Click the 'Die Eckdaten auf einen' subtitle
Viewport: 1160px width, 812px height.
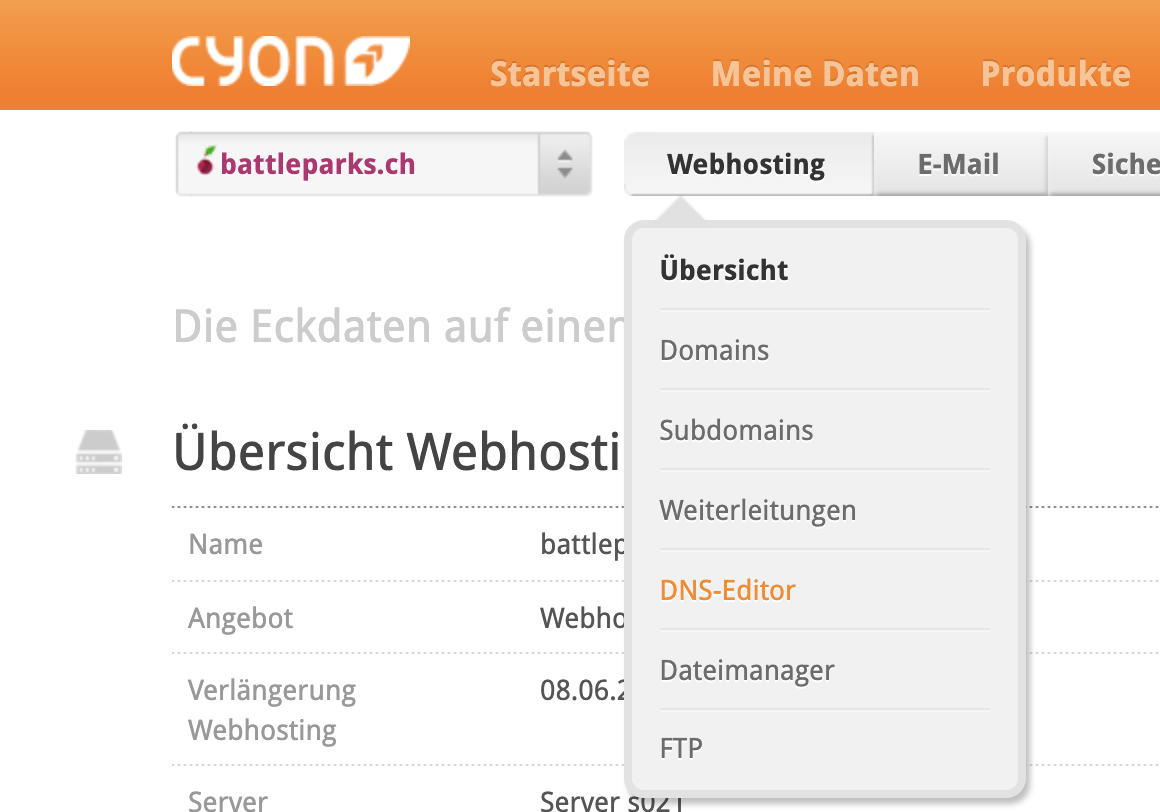(399, 326)
